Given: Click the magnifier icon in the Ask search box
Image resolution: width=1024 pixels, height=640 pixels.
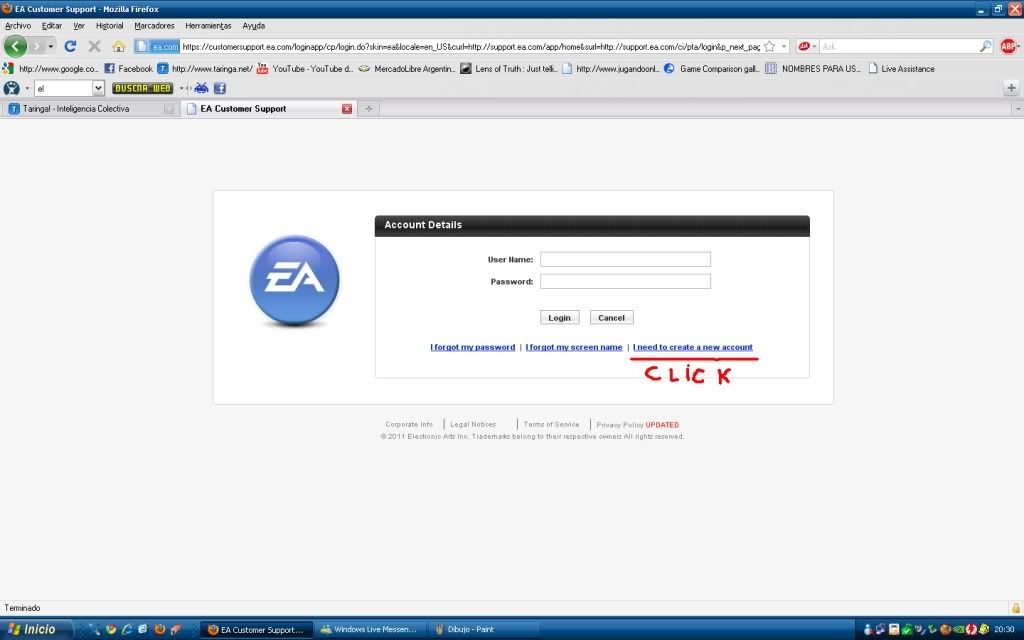Looking at the screenshot, I should (985, 46).
